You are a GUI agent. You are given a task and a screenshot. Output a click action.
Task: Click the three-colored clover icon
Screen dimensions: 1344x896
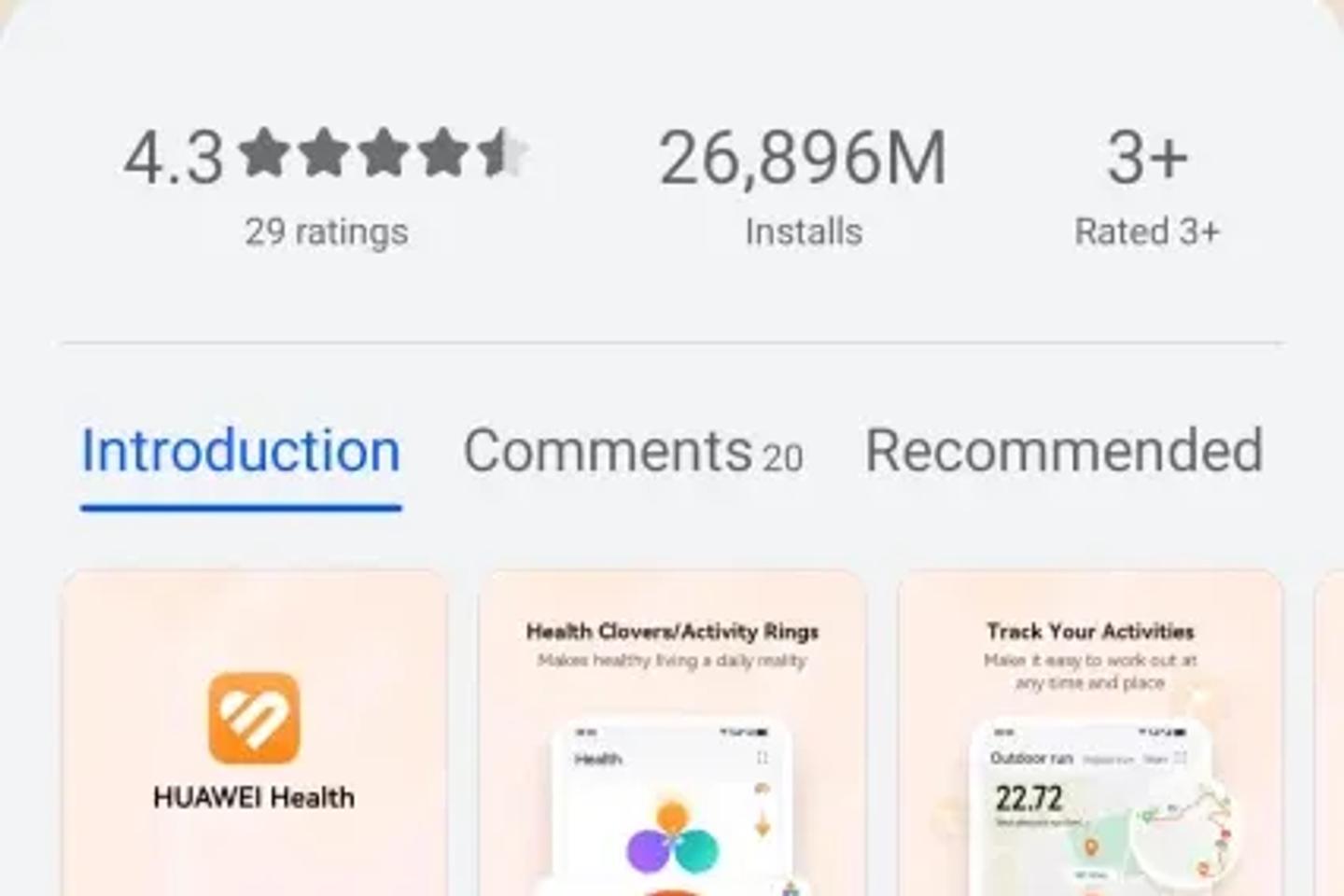672,837
